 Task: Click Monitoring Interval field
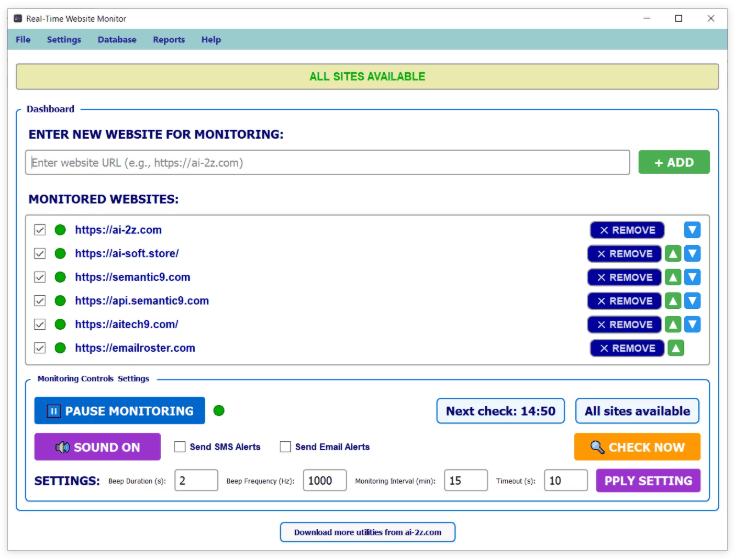(466, 480)
